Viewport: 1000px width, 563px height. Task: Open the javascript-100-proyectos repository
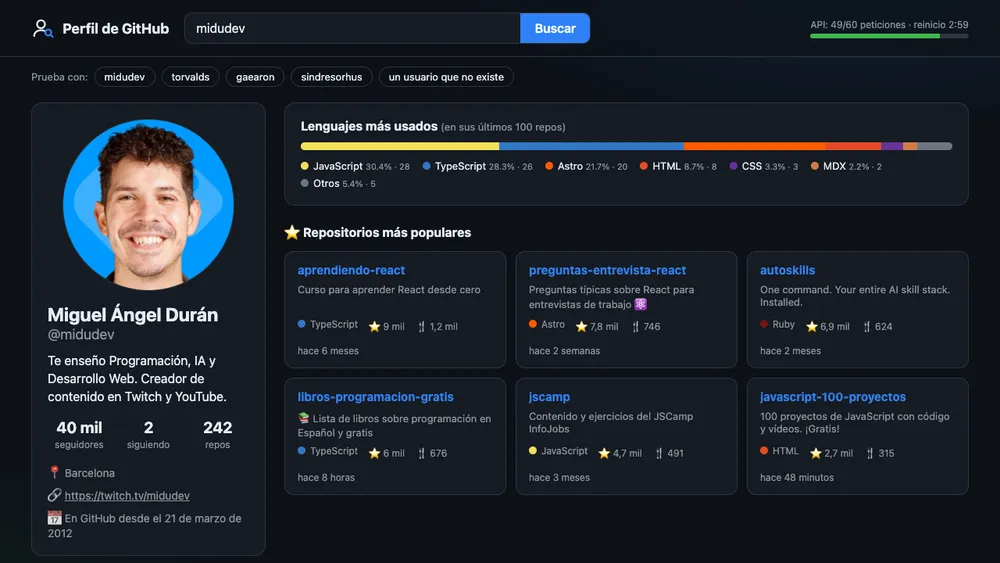833,397
